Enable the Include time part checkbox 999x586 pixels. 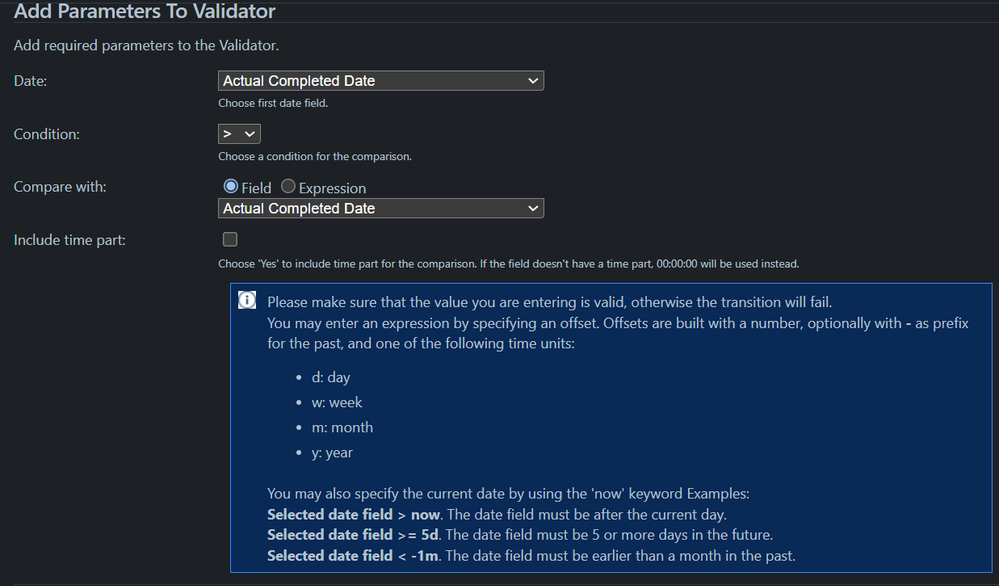click(x=229, y=239)
